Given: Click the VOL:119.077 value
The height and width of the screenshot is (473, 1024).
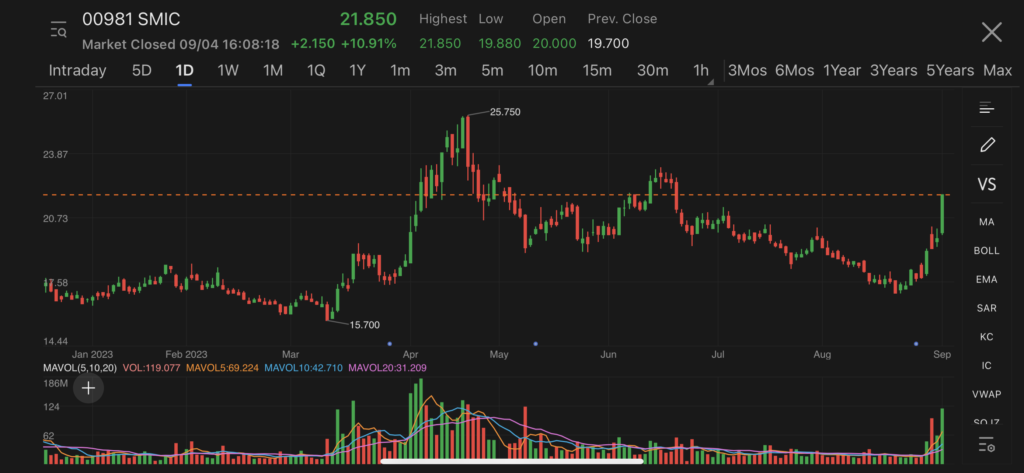Looking at the screenshot, I should (152, 368).
